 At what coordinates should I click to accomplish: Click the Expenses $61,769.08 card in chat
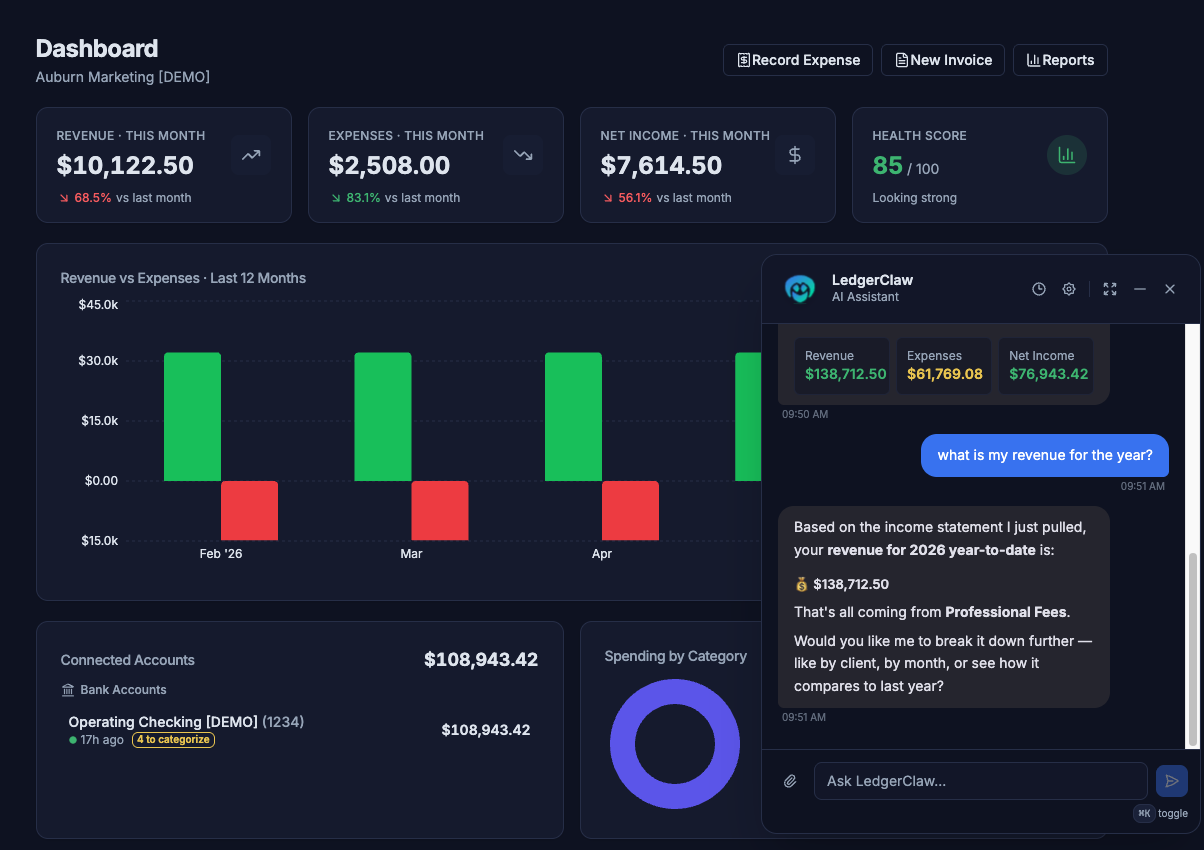pos(944,366)
